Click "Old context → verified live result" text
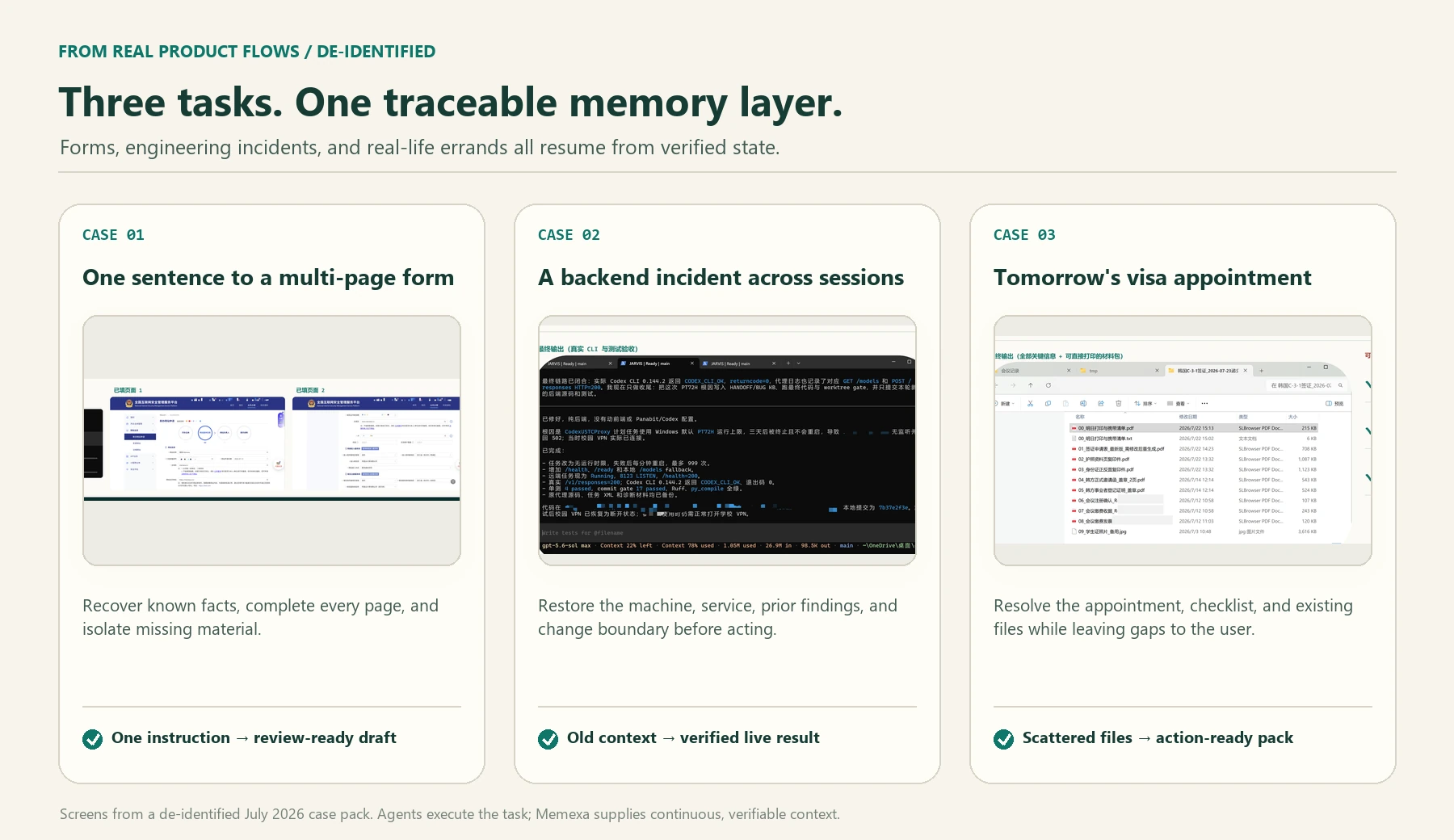Viewport: 1454px width, 840px height. click(x=693, y=738)
